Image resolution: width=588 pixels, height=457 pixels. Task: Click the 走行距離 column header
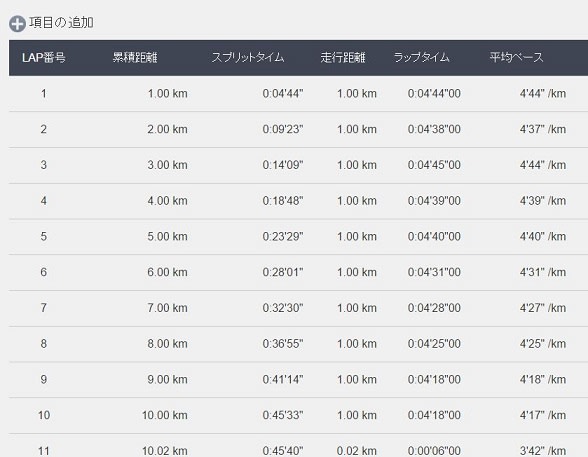343,57
